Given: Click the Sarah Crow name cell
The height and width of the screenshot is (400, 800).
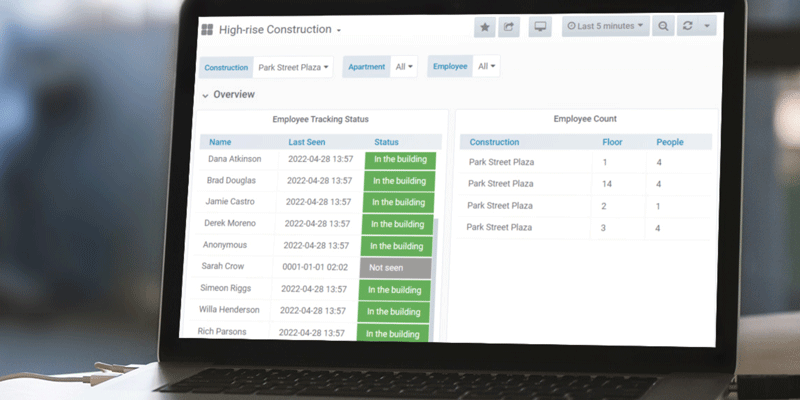Looking at the screenshot, I should (x=222, y=266).
